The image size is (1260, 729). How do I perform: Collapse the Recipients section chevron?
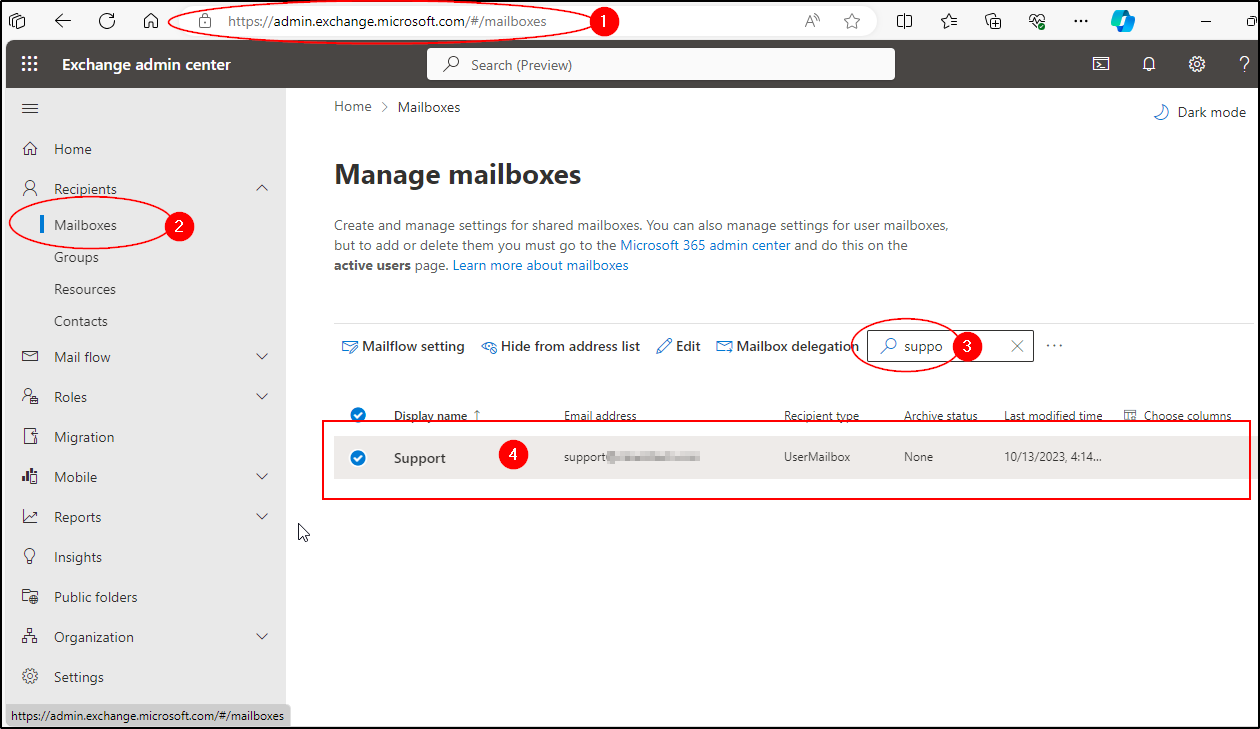[262, 188]
